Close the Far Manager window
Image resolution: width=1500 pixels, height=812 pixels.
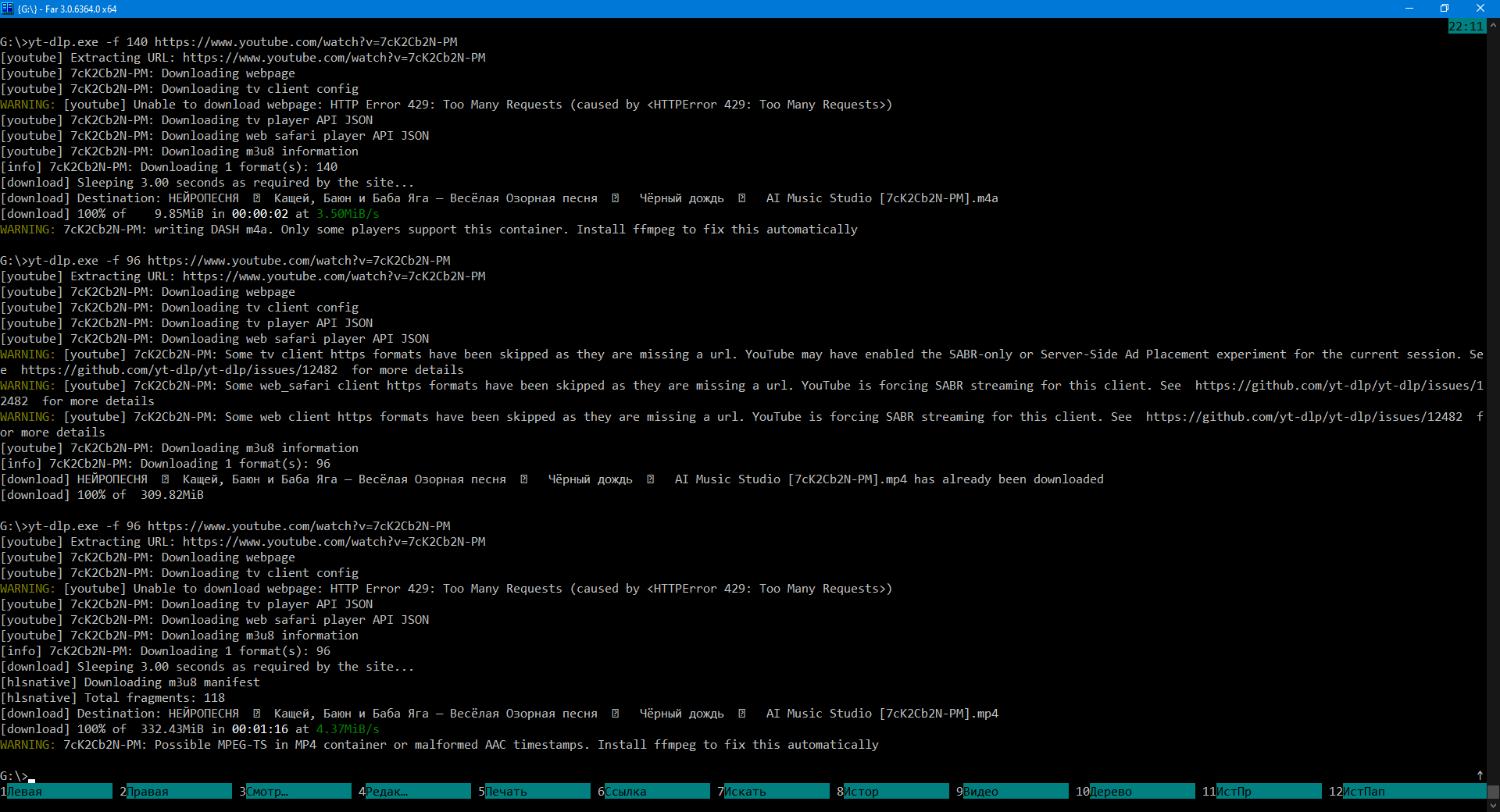1480,9
